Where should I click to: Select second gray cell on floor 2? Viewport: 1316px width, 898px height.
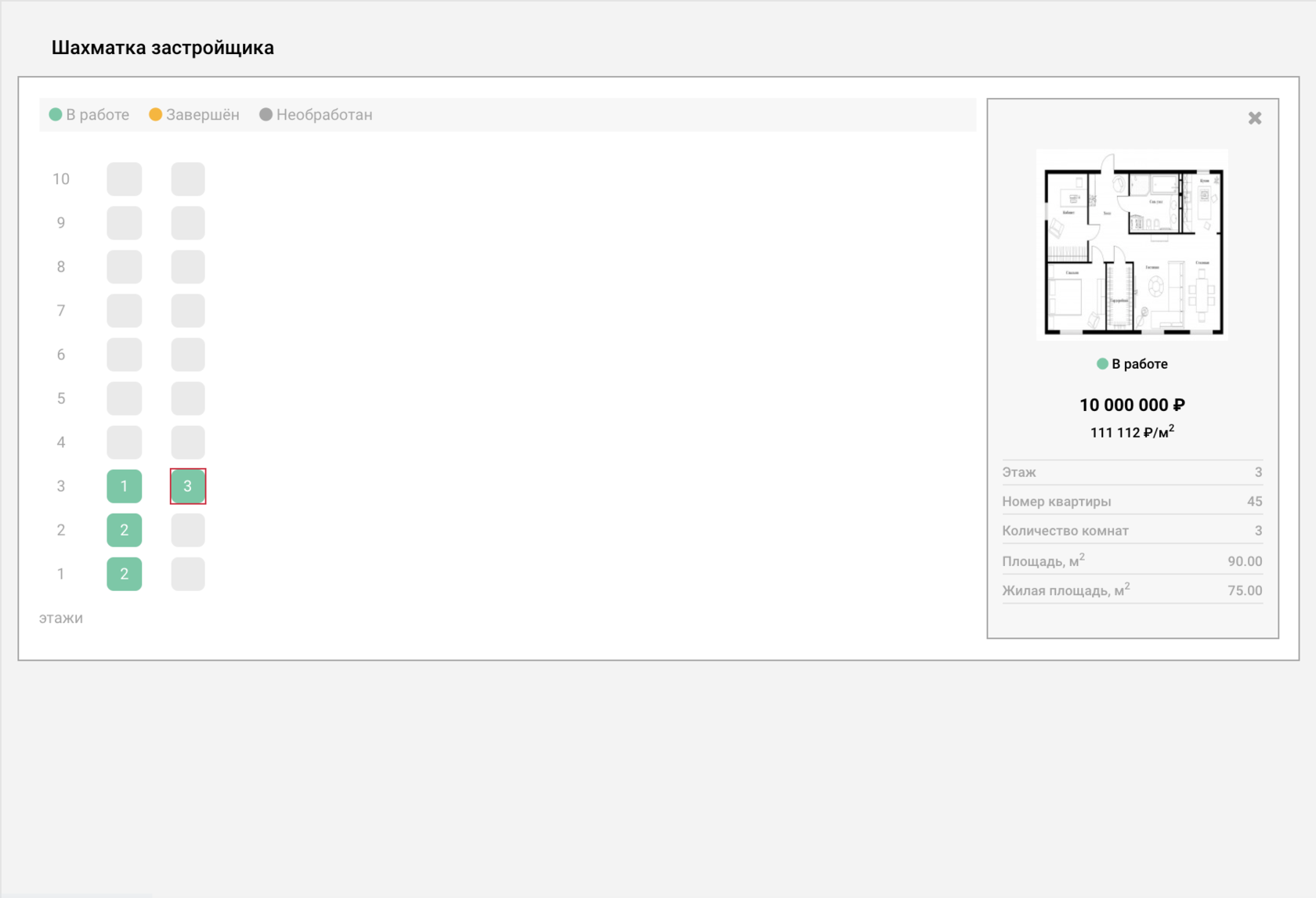(188, 530)
